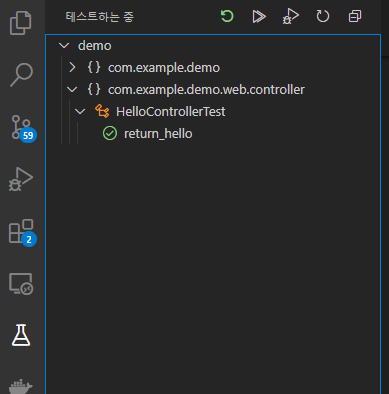Click the 테스트하는 중 panel title
This screenshot has width=389, height=394.
click(x=99, y=16)
